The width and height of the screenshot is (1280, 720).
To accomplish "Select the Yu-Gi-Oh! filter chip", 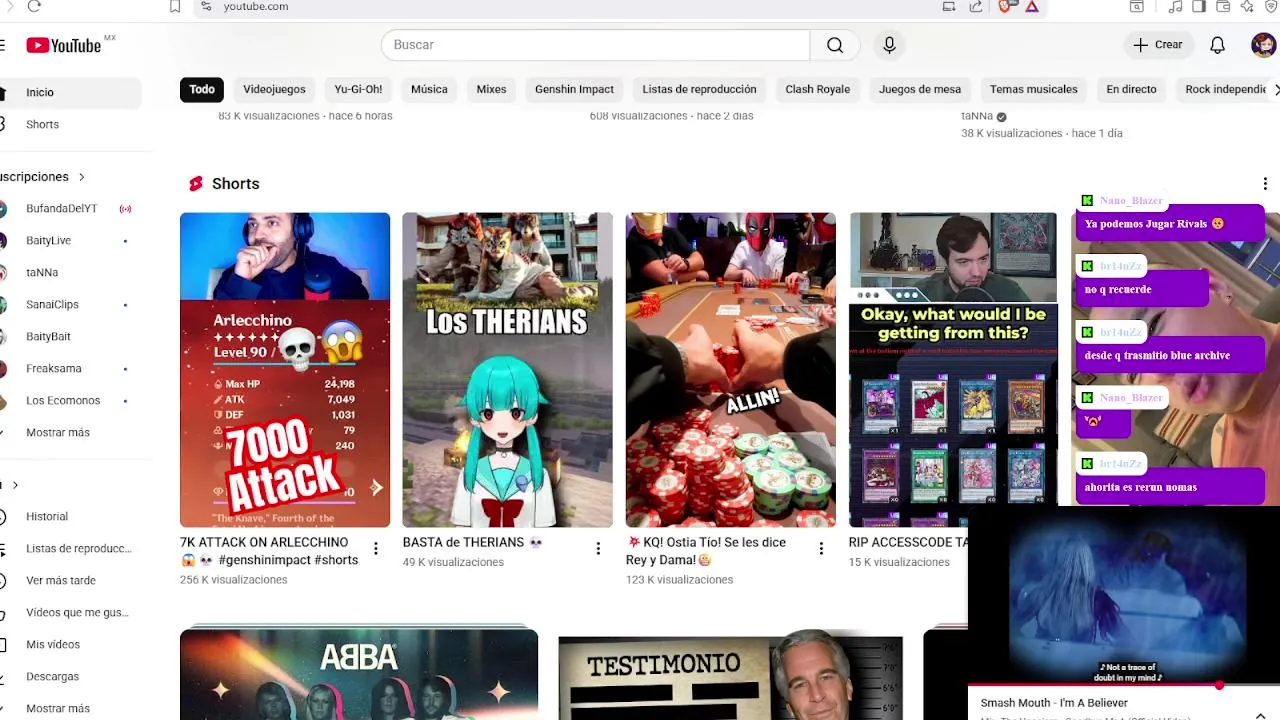I will coord(358,89).
